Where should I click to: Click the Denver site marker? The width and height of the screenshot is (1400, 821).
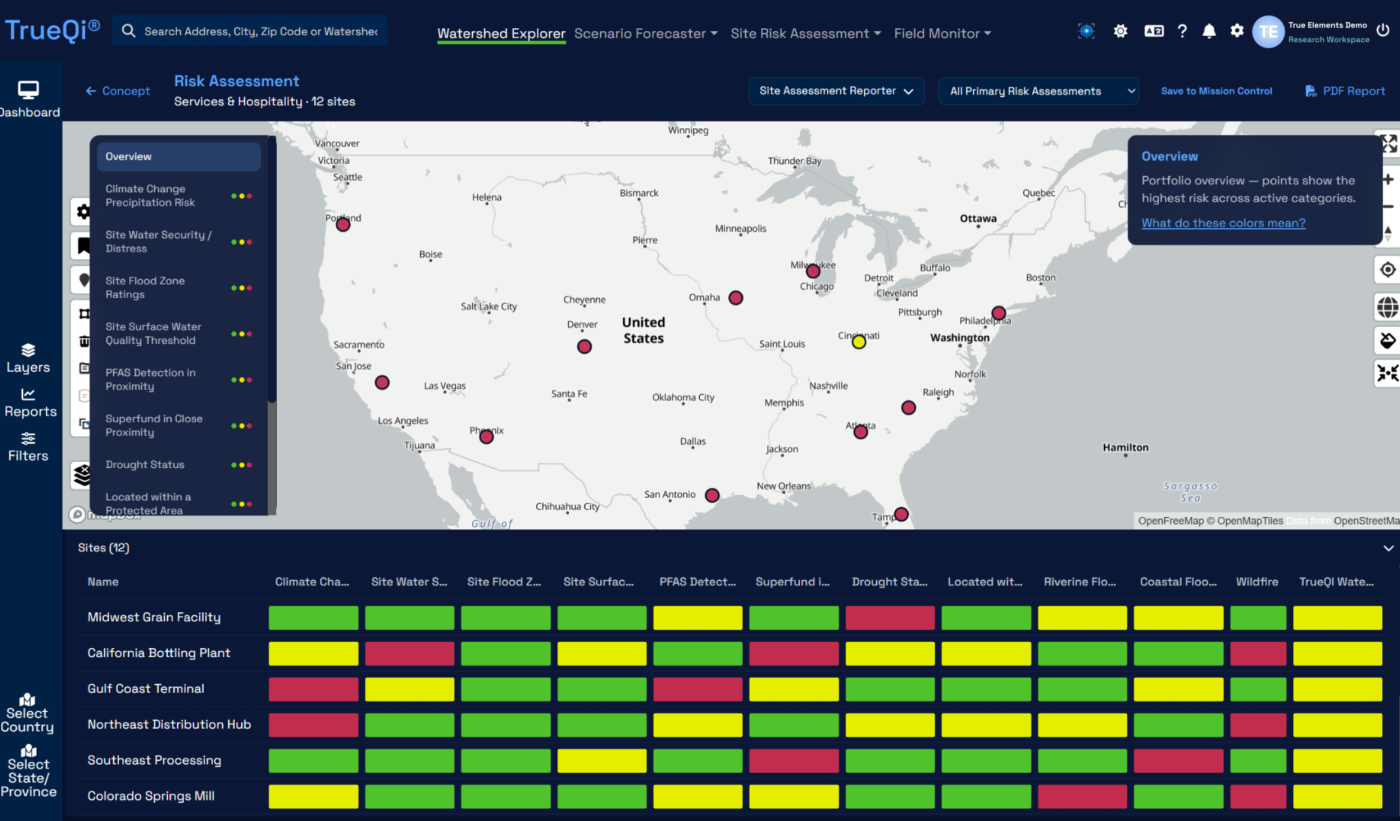584,347
